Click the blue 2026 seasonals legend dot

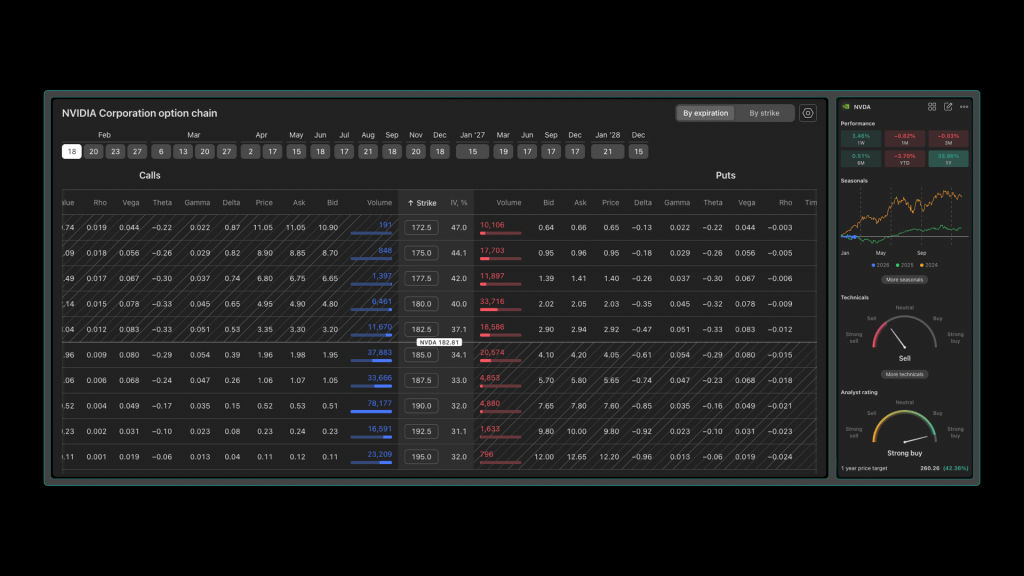click(872, 265)
